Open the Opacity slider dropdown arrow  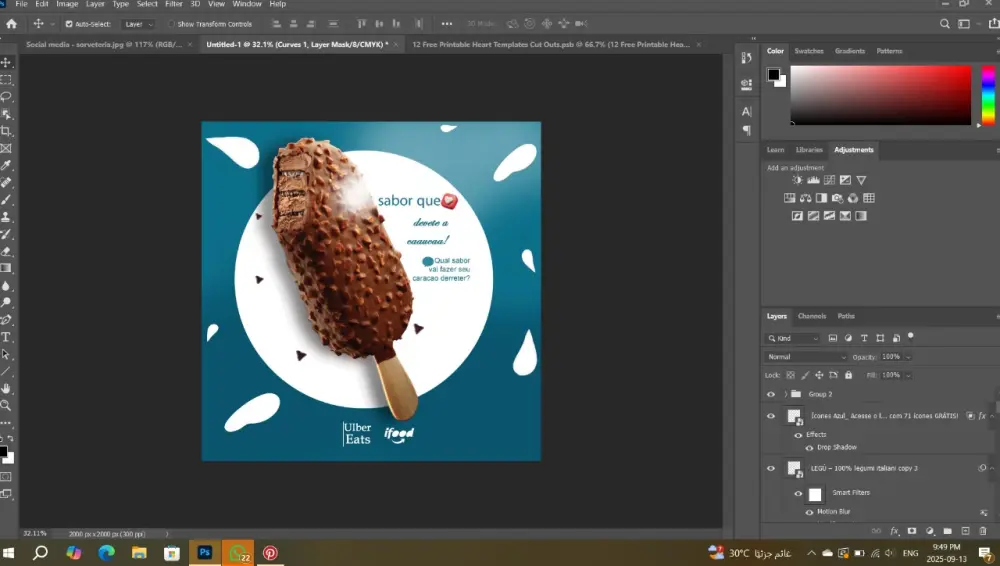click(x=908, y=357)
